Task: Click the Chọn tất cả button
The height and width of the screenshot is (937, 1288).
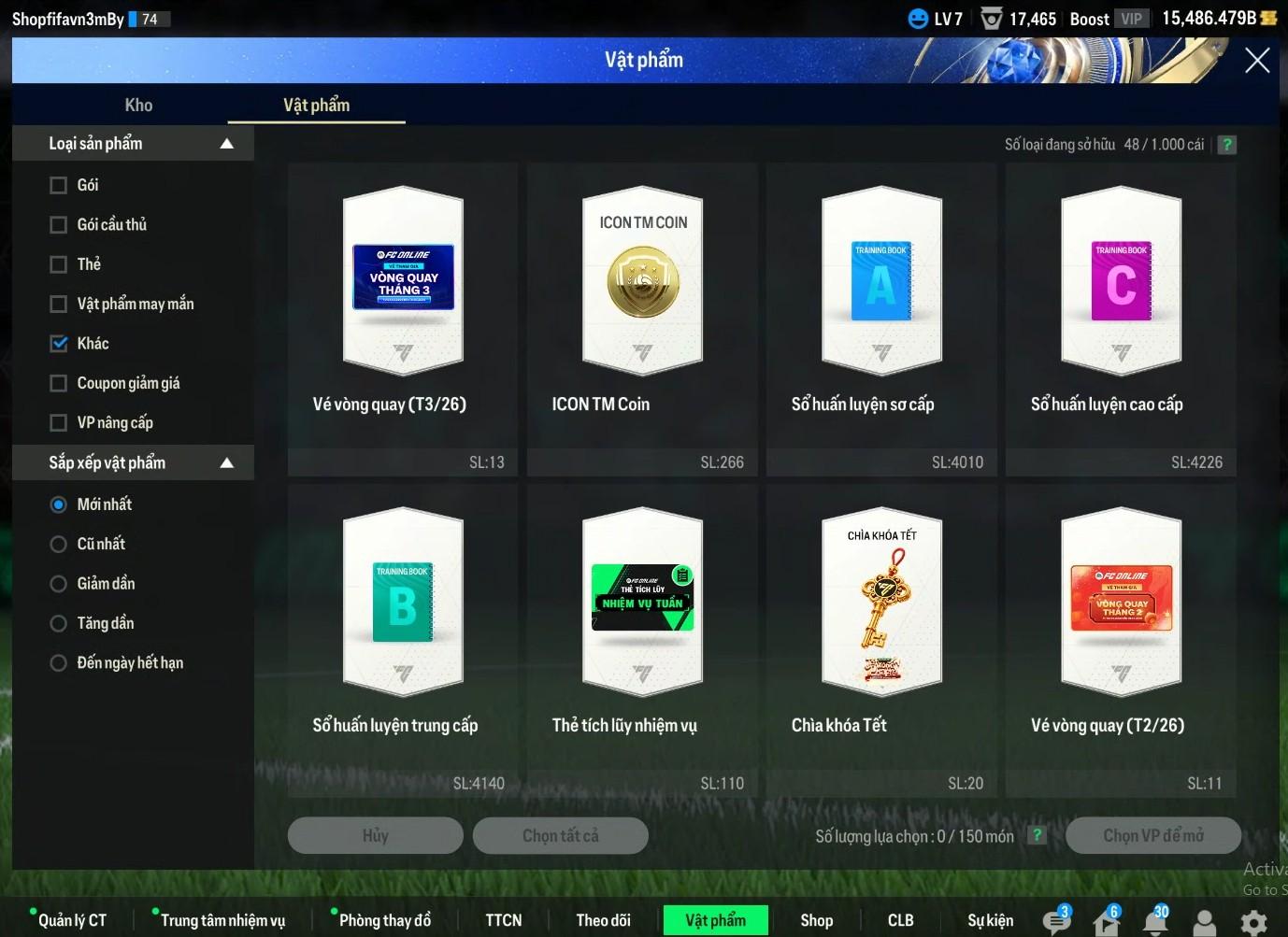Action: [x=560, y=835]
